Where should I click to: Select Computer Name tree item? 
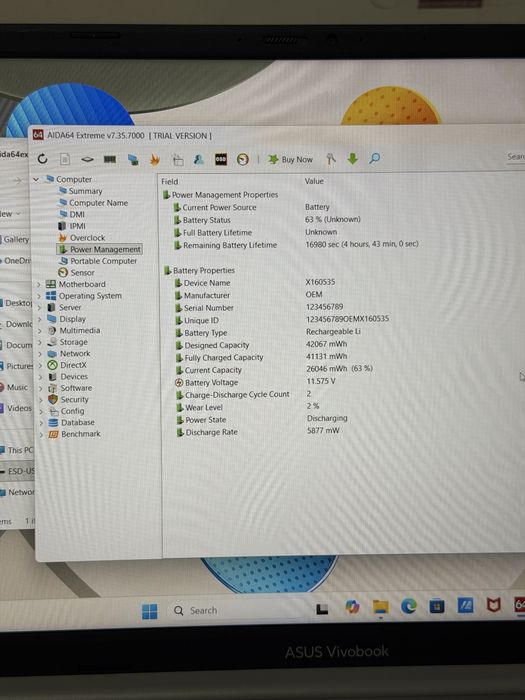[93, 203]
